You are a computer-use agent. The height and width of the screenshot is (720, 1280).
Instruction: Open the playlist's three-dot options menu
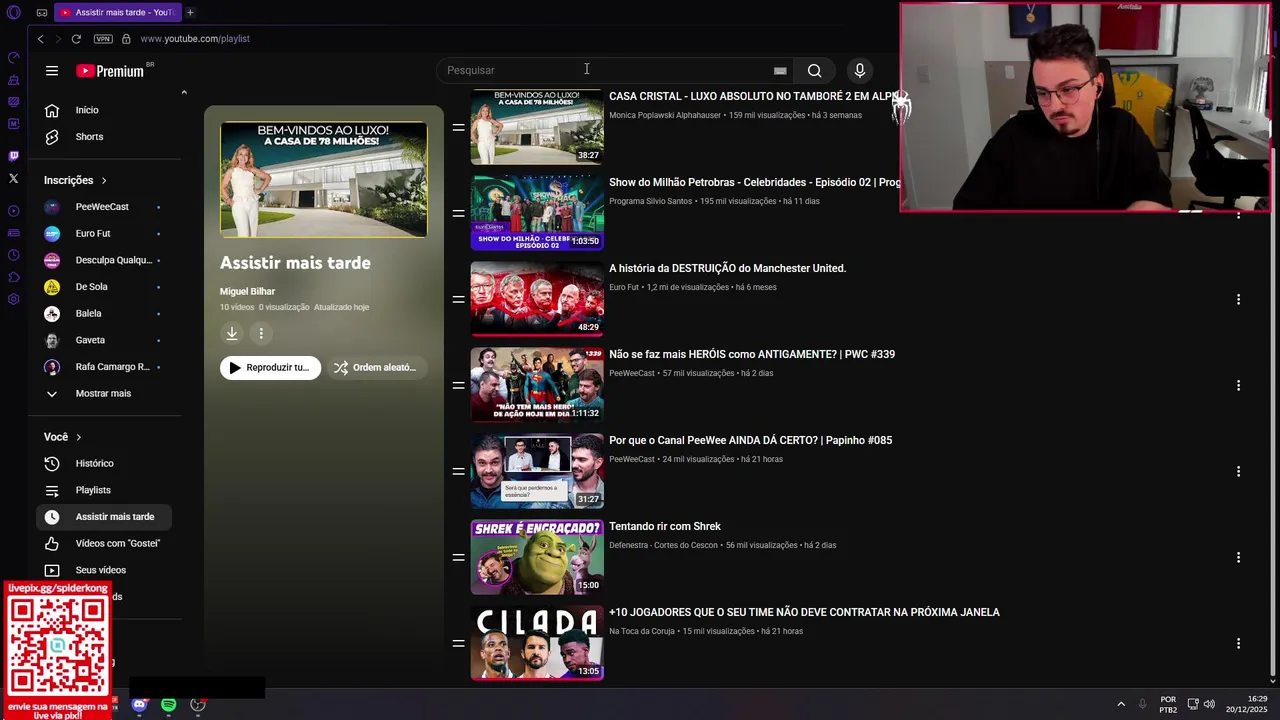(261, 333)
